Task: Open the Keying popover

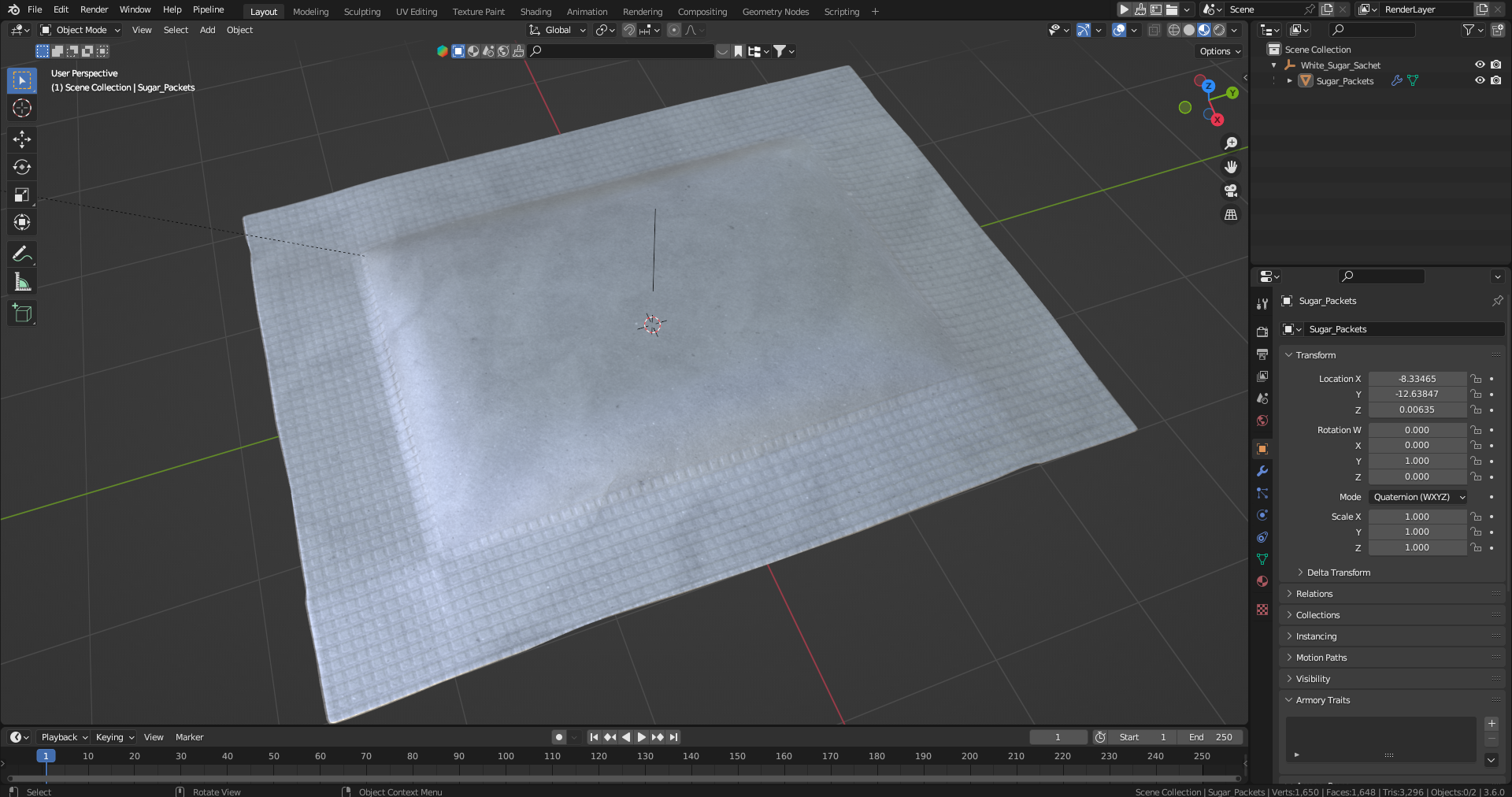Action: click(114, 737)
